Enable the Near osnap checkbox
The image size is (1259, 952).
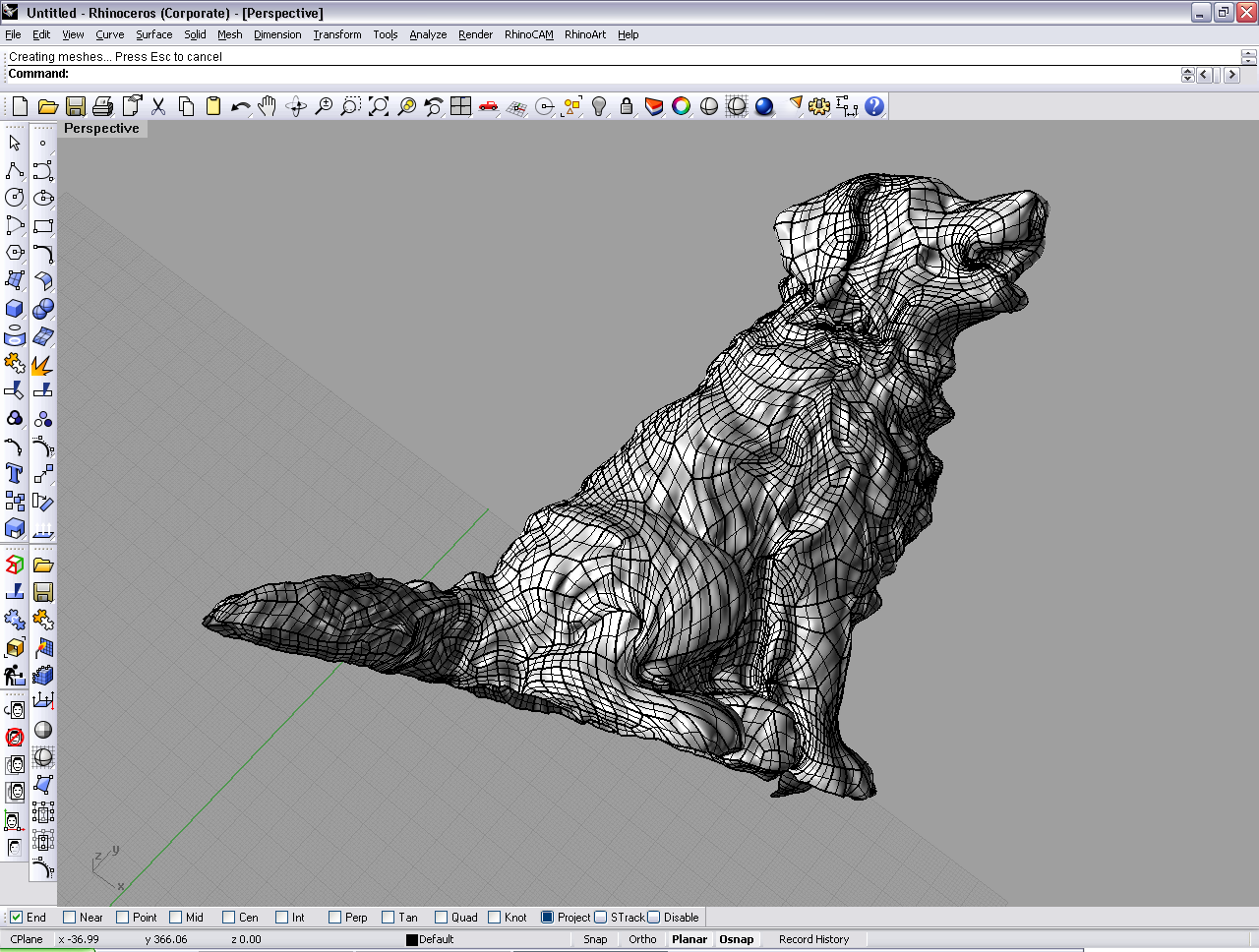[x=70, y=918]
